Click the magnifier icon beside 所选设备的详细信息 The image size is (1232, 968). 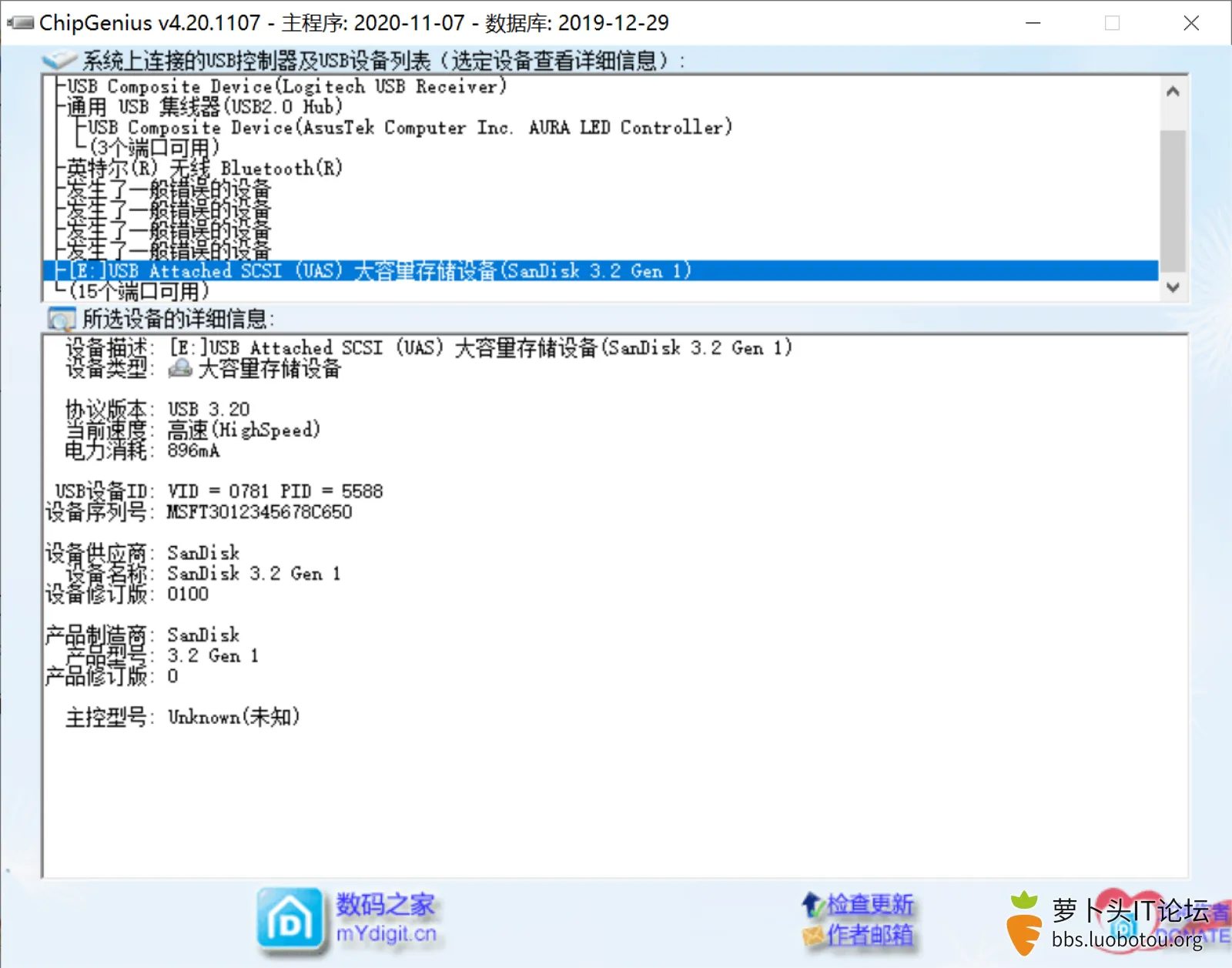tap(62, 319)
